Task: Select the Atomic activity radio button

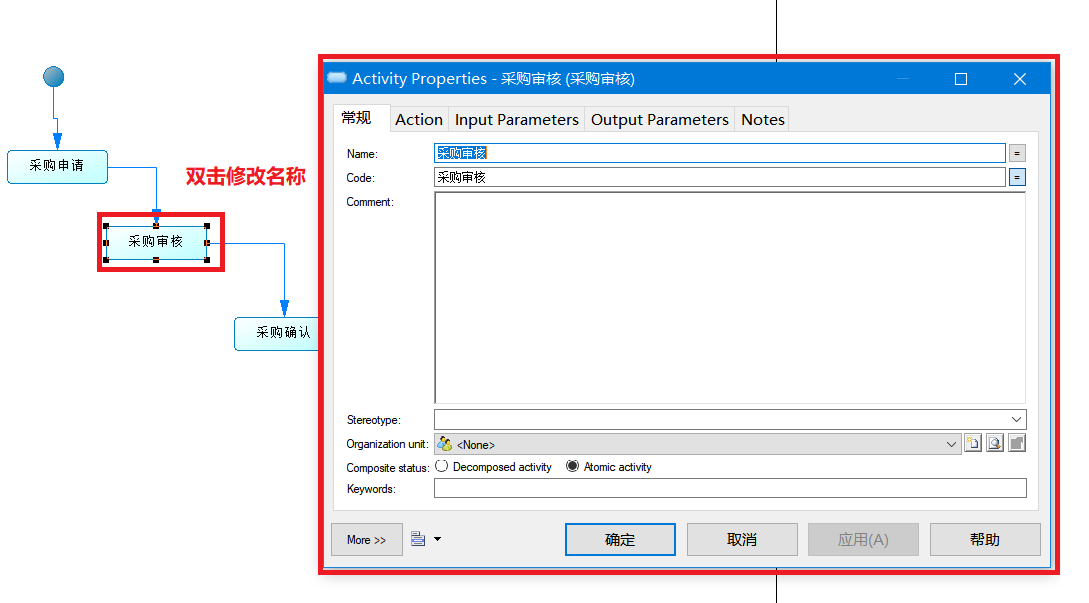Action: [x=573, y=466]
